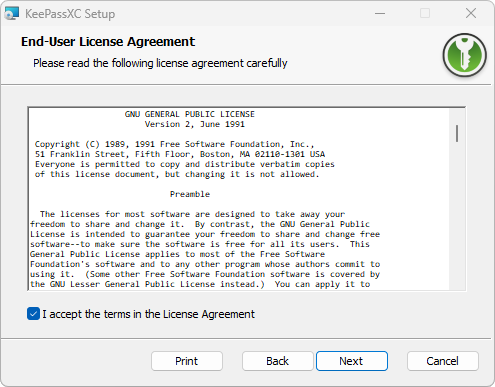
Task: Click the 'I accept the terms' label text
Action: click(x=148, y=314)
